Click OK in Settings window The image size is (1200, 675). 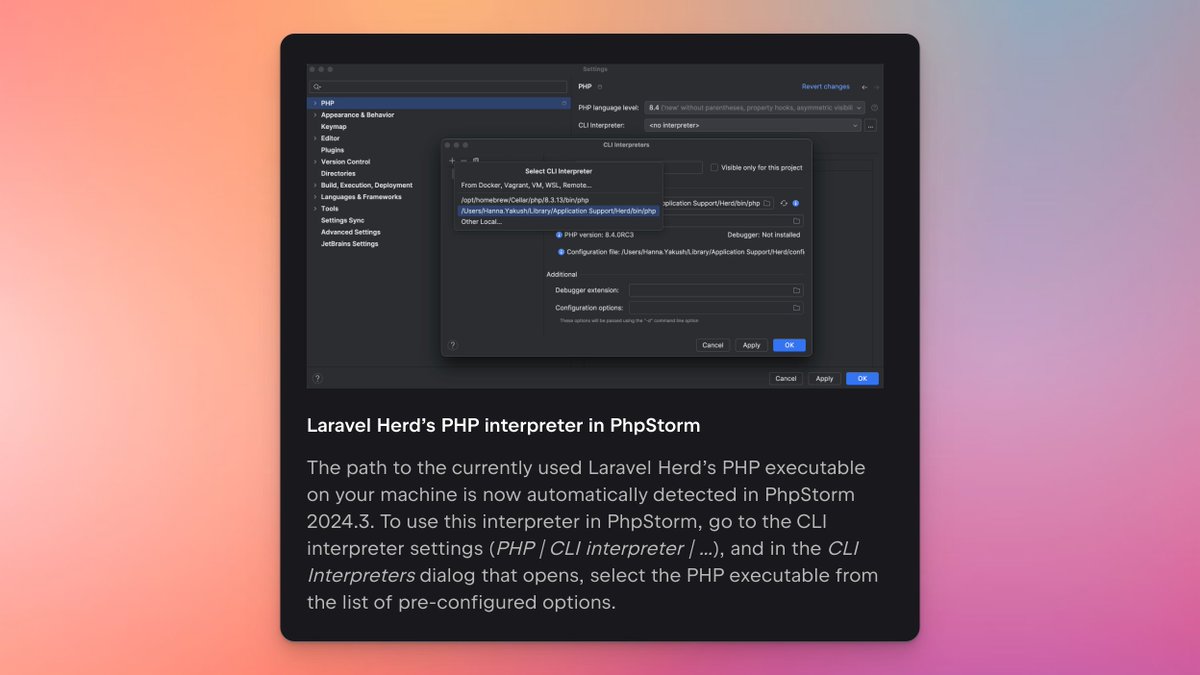[862, 378]
